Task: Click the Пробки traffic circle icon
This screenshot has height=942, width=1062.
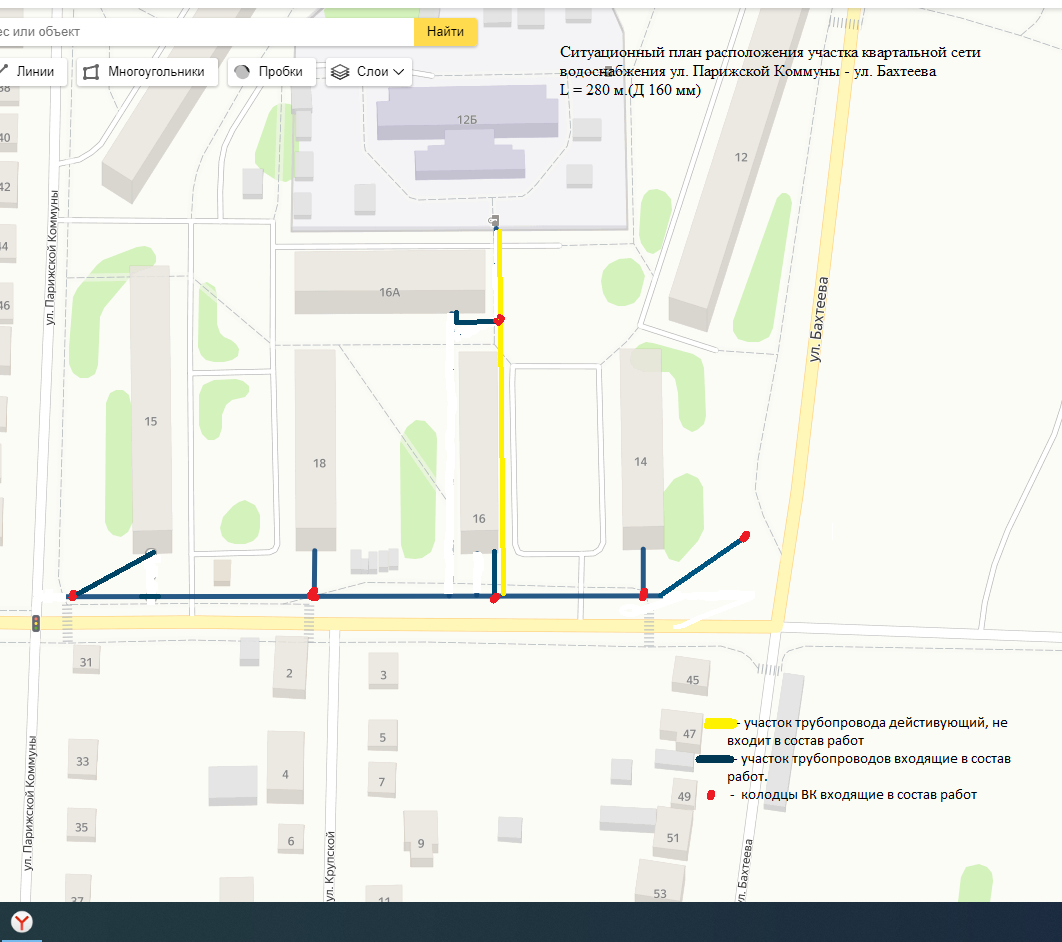Action: 241,72
